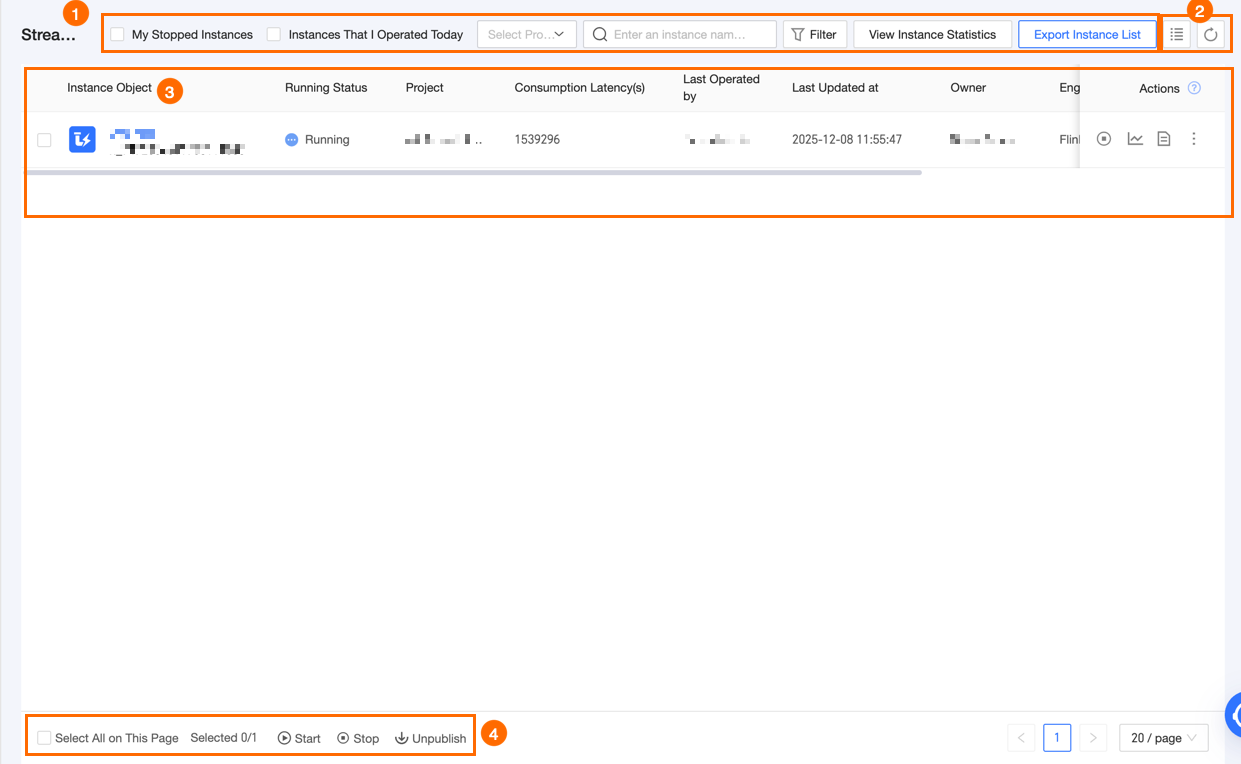Select the Running instance row checkbox
This screenshot has height=764, width=1241.
[44, 140]
